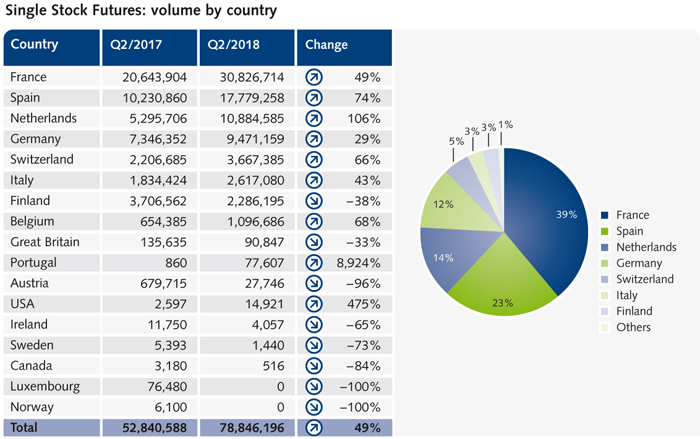The height and width of the screenshot is (439, 700).
Task: Click the Total row upward arrow icon
Action: [314, 428]
